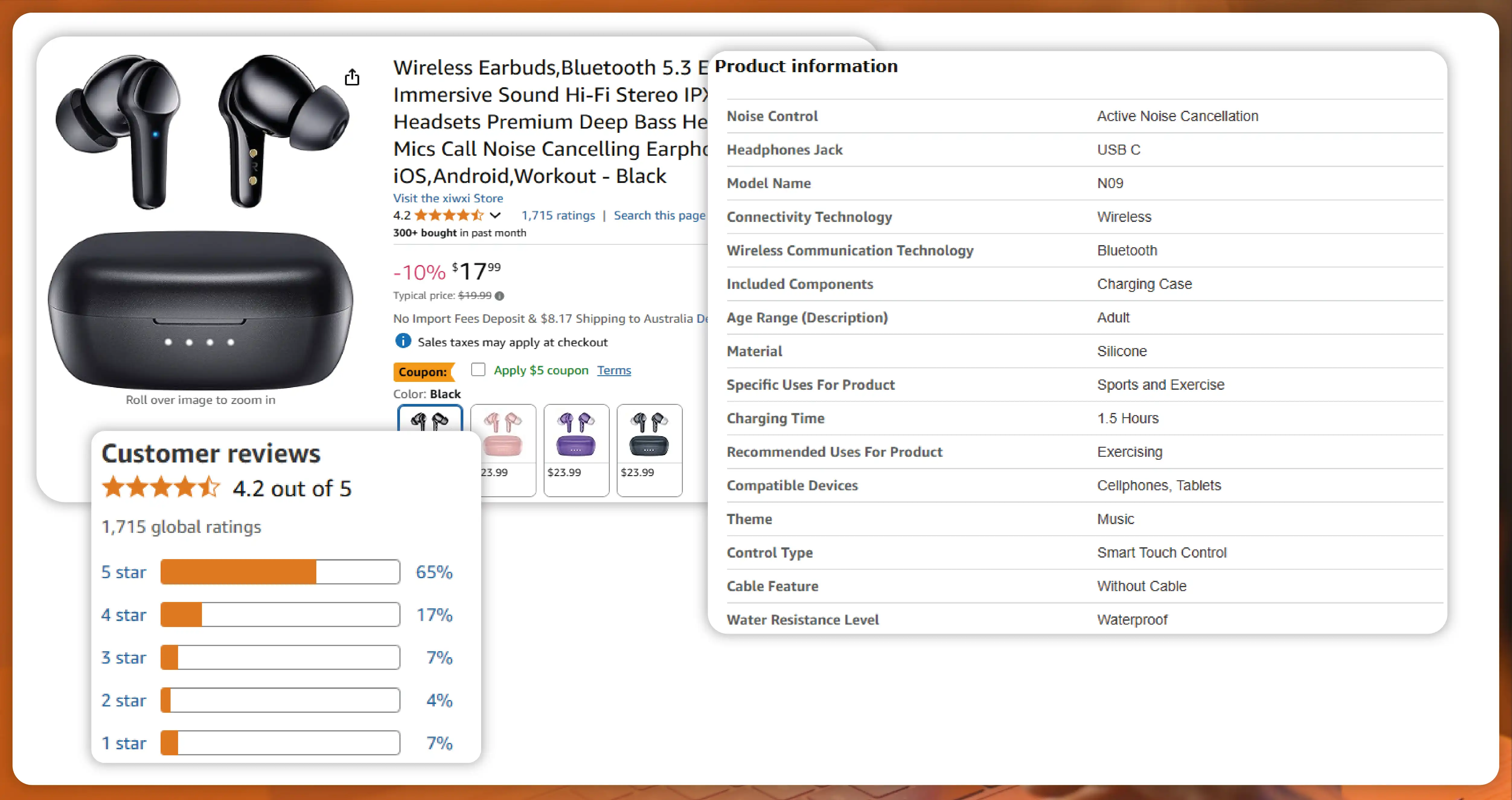Viewport: 1512px width, 800px height.
Task: Click the 'Noise Control' row label
Action: tap(772, 116)
